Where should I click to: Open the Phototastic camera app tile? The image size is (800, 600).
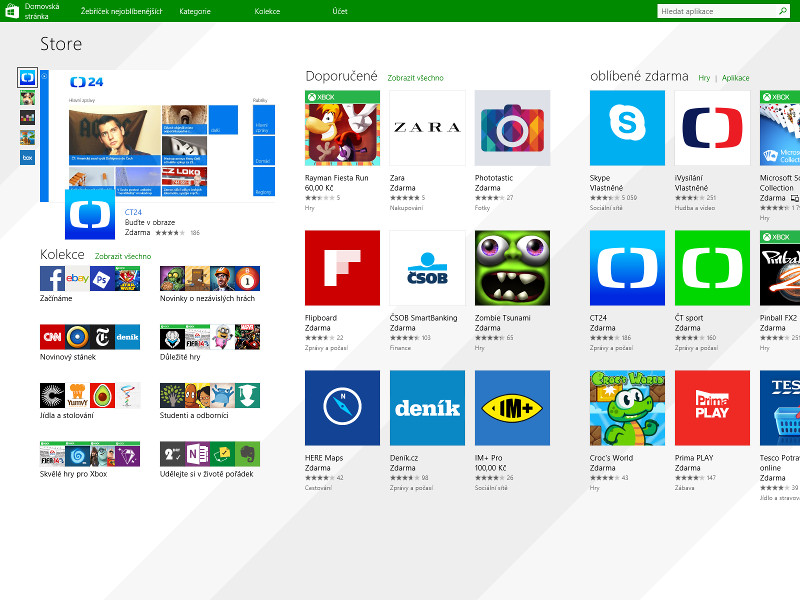(512, 128)
